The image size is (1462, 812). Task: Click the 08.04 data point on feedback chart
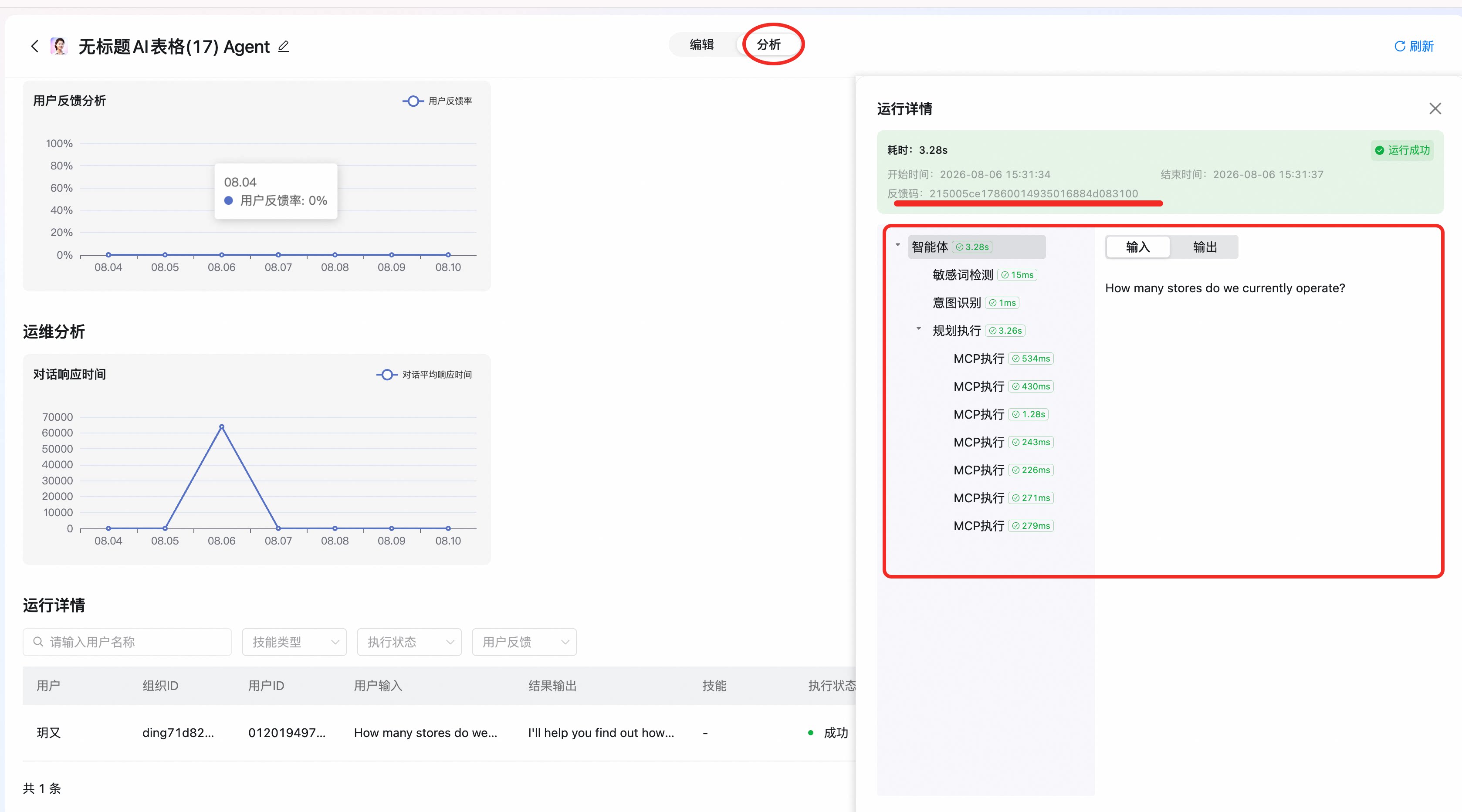(108, 254)
